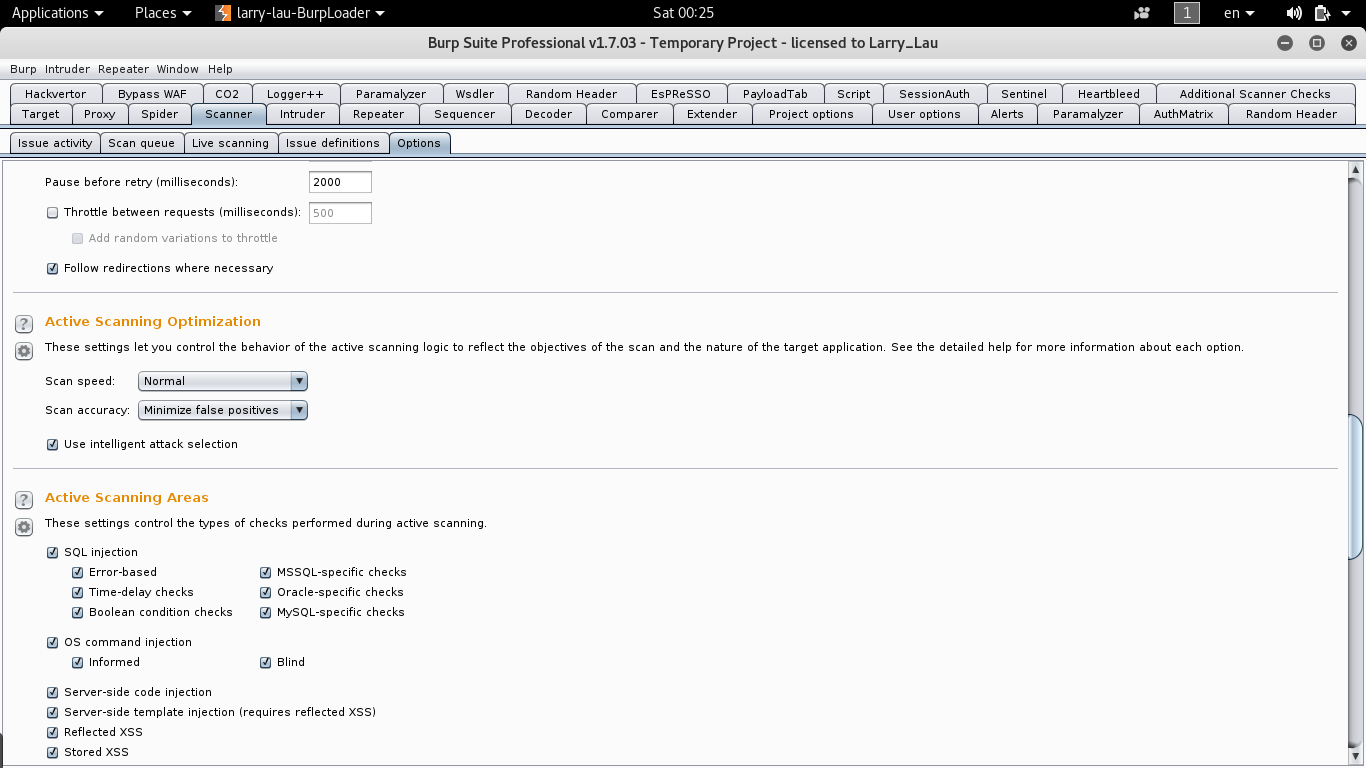This screenshot has height=768, width=1366.
Task: Open the Heartbleed tab
Action: click(1109, 94)
